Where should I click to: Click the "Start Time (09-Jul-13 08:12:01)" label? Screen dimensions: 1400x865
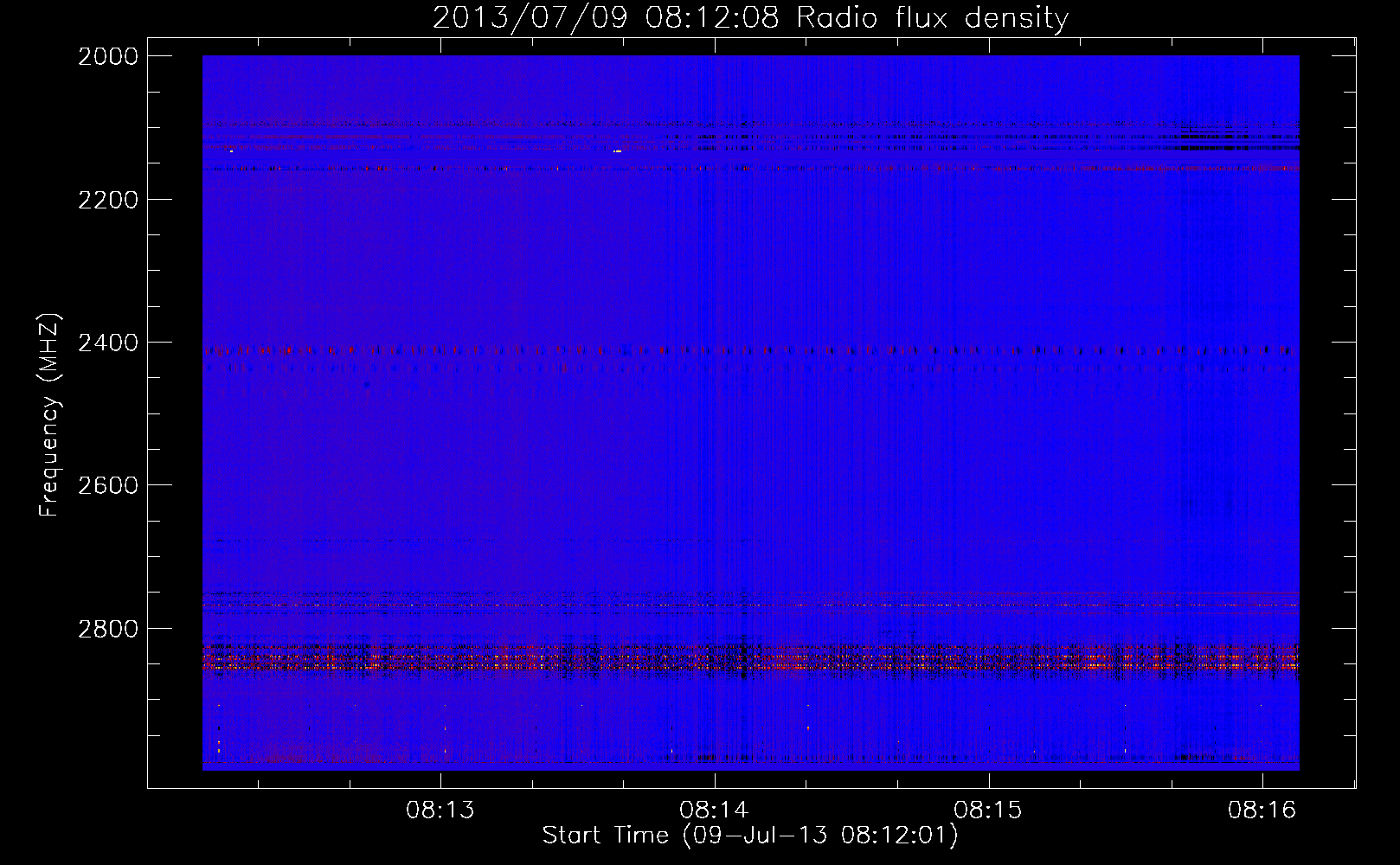[x=750, y=836]
